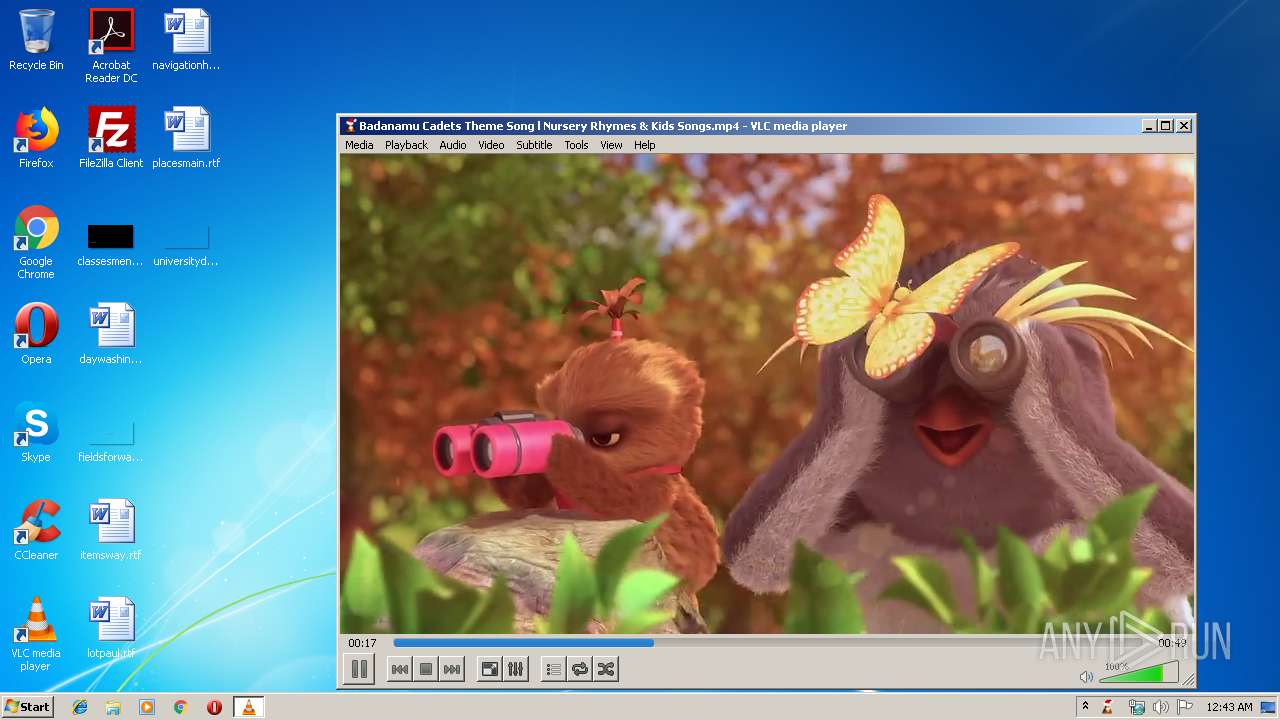Toggle the VLC playlist view
This screenshot has height=720, width=1280.
pos(554,669)
